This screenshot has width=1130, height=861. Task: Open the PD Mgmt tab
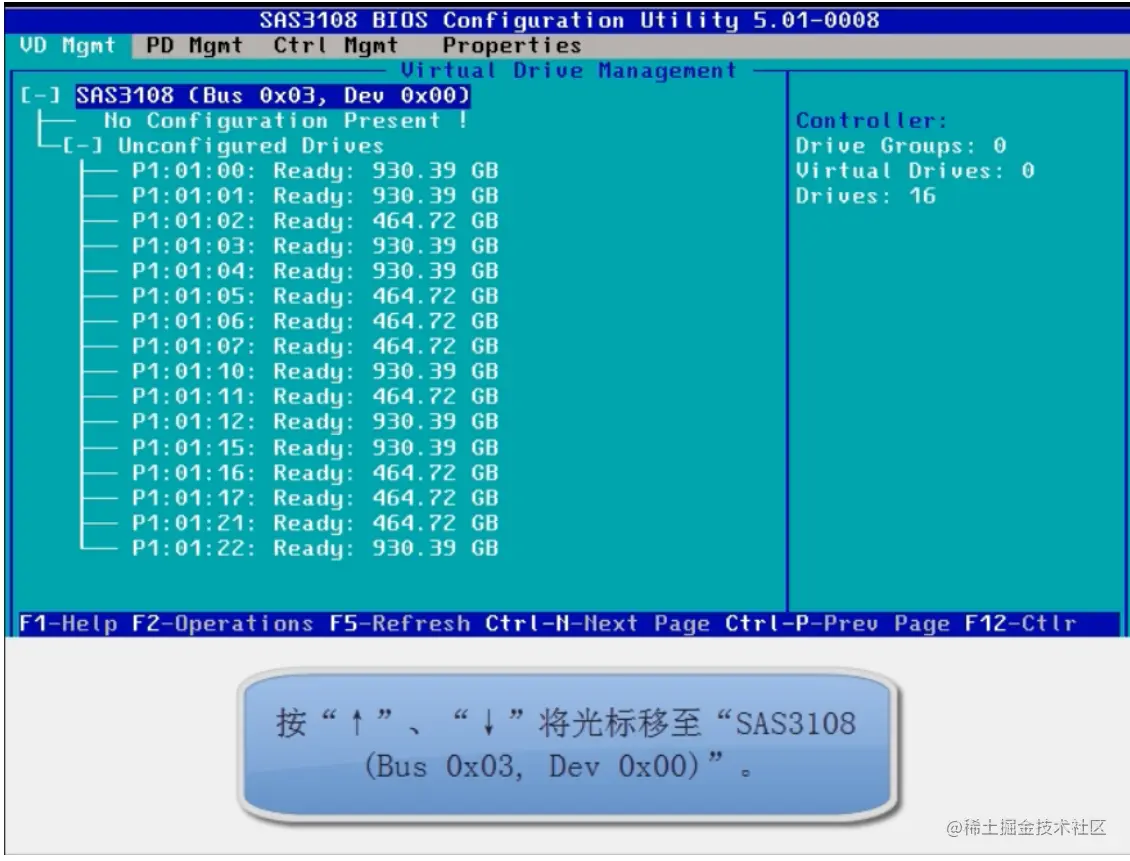[x=194, y=45]
